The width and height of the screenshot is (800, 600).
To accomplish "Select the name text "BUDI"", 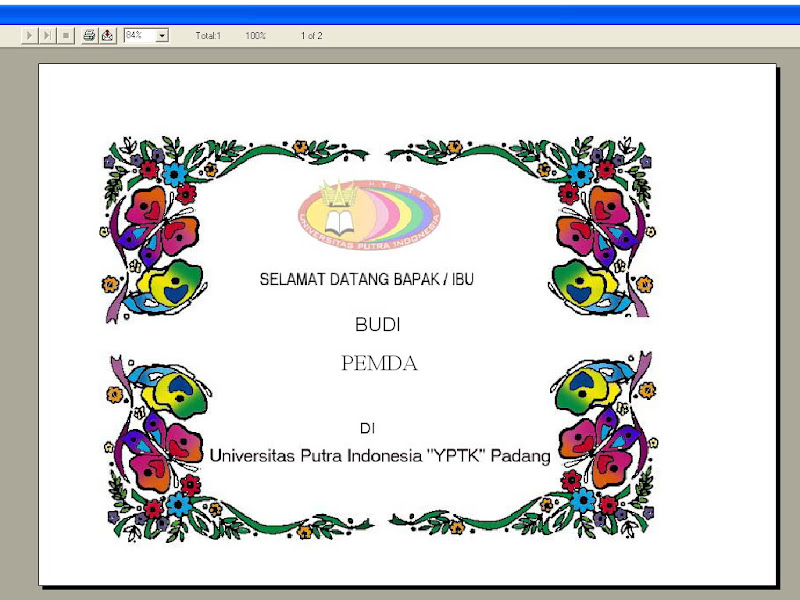I will pos(378,324).
